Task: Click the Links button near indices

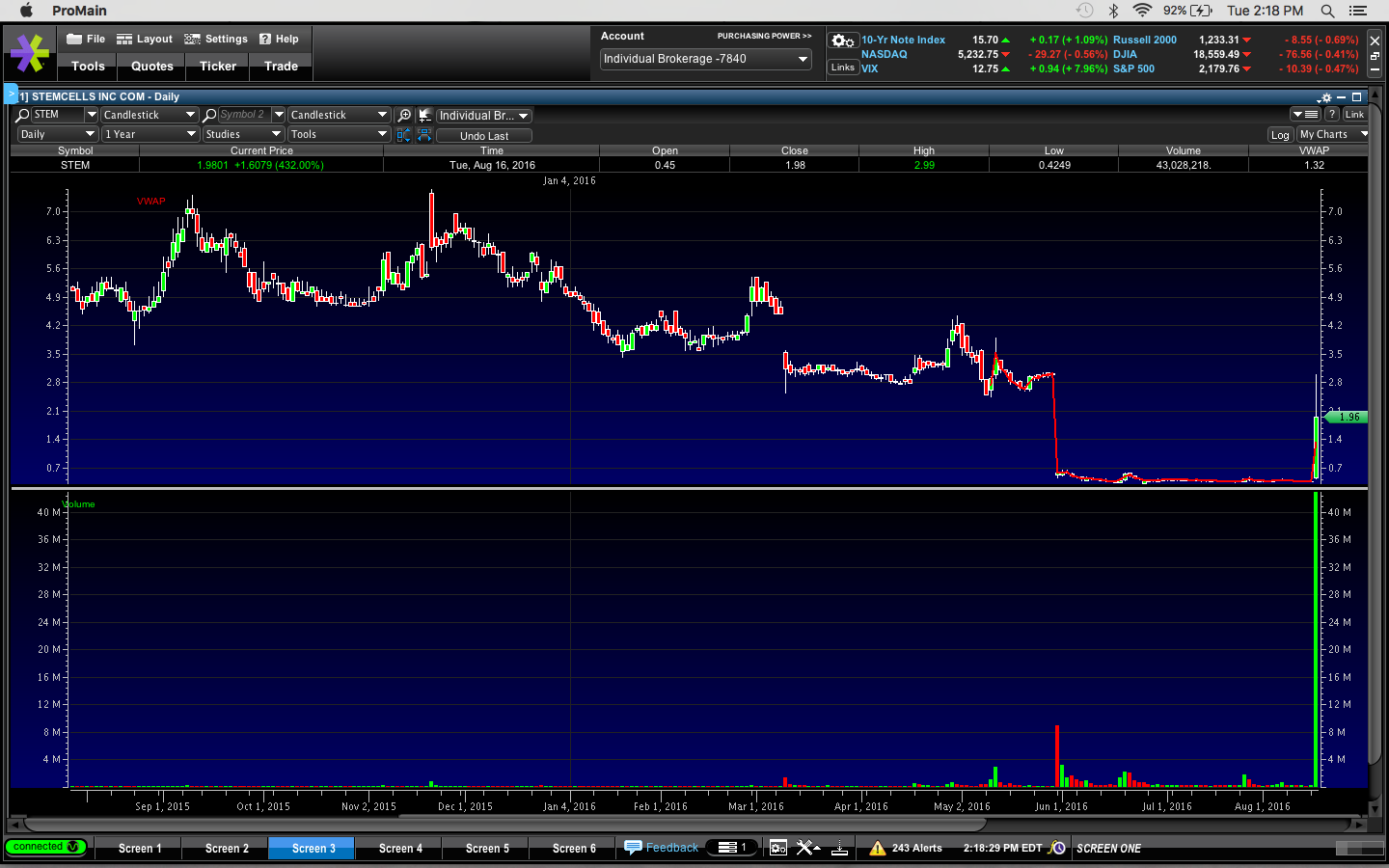Action: [x=843, y=68]
